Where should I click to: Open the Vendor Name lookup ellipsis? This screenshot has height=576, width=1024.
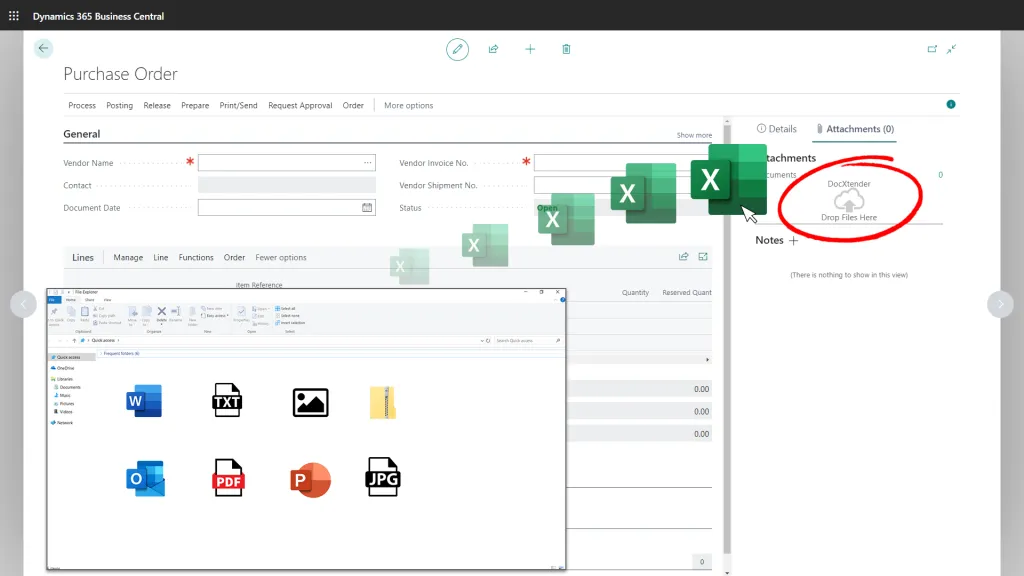367,162
